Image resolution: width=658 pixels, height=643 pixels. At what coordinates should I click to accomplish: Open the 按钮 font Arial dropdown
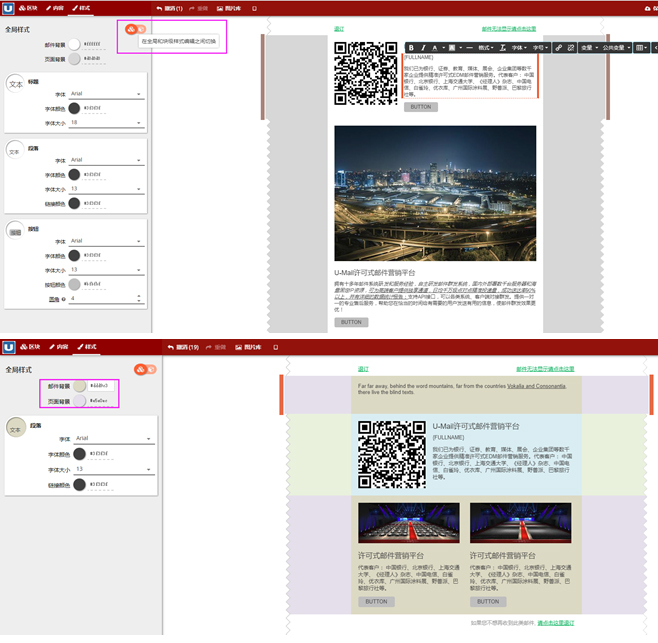click(x=107, y=241)
